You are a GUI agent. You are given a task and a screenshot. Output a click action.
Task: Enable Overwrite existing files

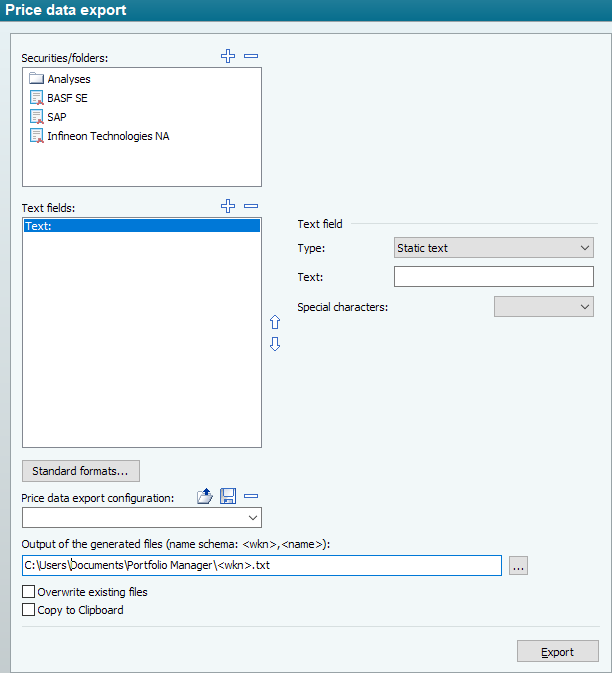pos(29,592)
